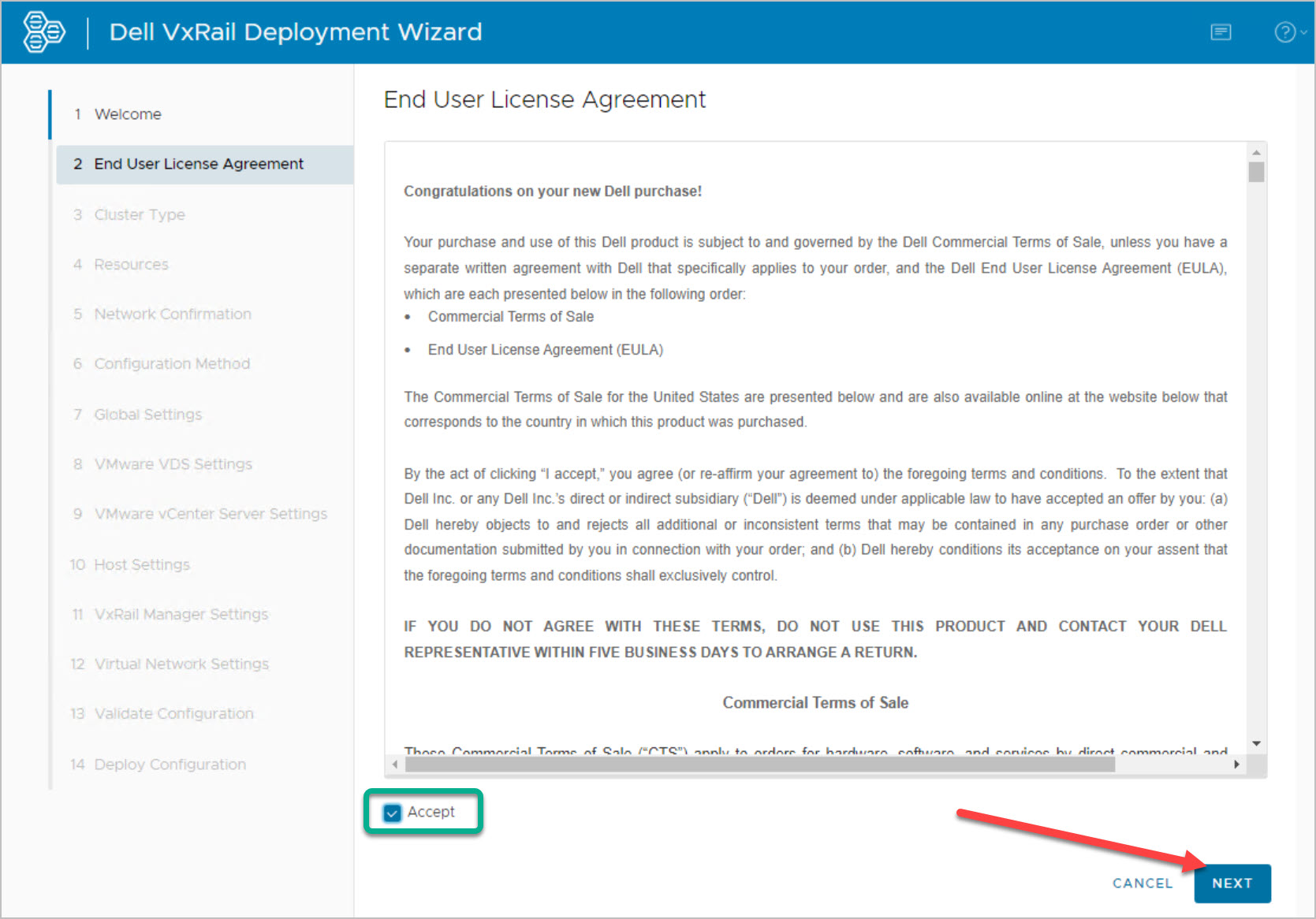This screenshot has width=1316, height=919.
Task: Click the centered 'Commercial Terms of Sale' heading
Action: click(815, 703)
